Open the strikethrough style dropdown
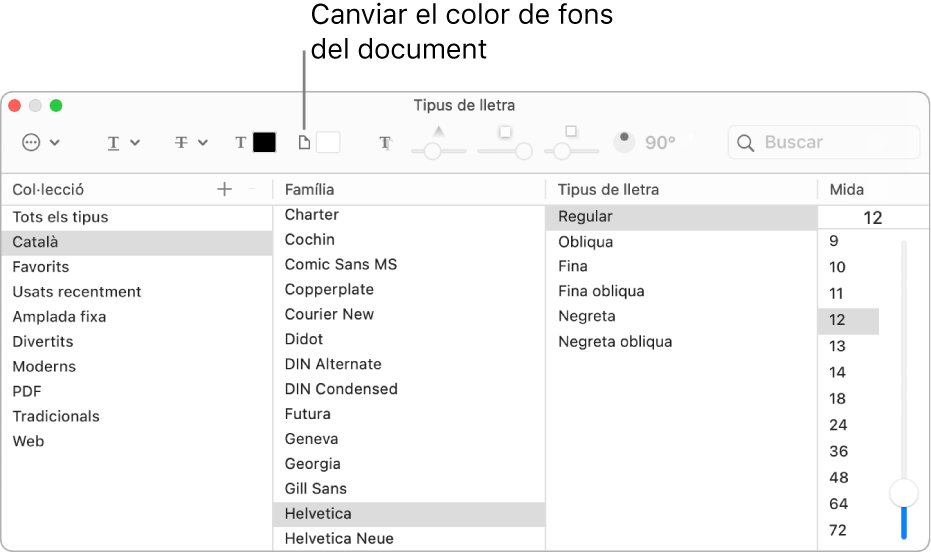This screenshot has height=553, width=931. coord(191,143)
